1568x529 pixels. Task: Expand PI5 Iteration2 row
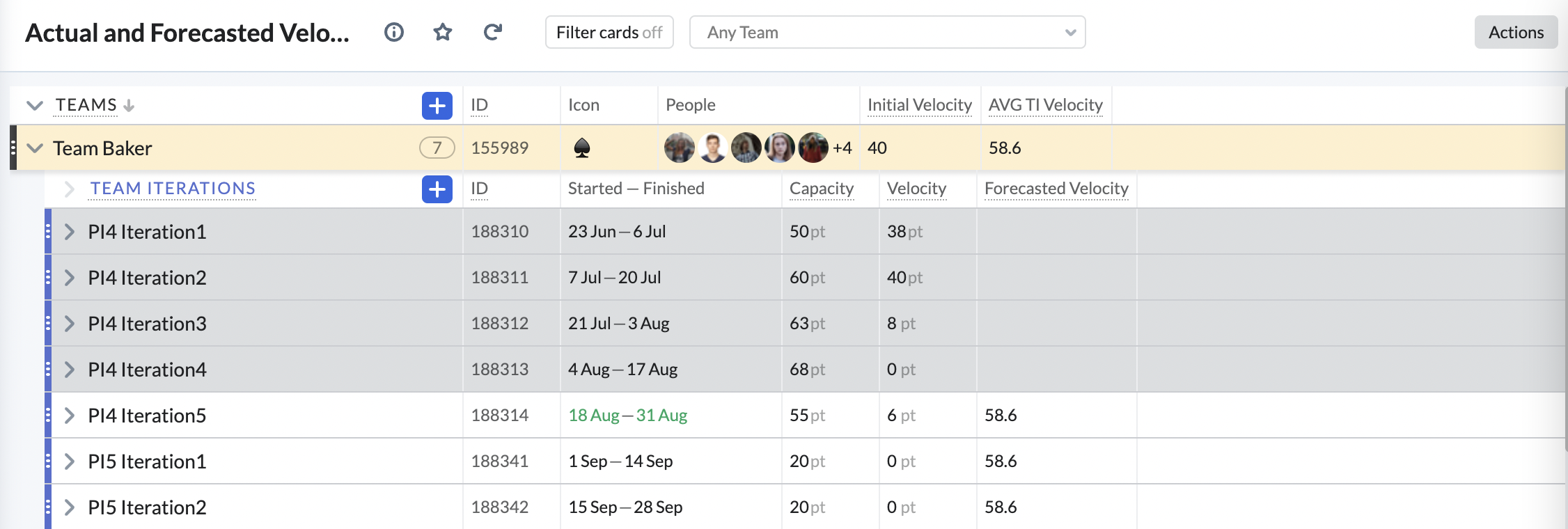tap(69, 507)
